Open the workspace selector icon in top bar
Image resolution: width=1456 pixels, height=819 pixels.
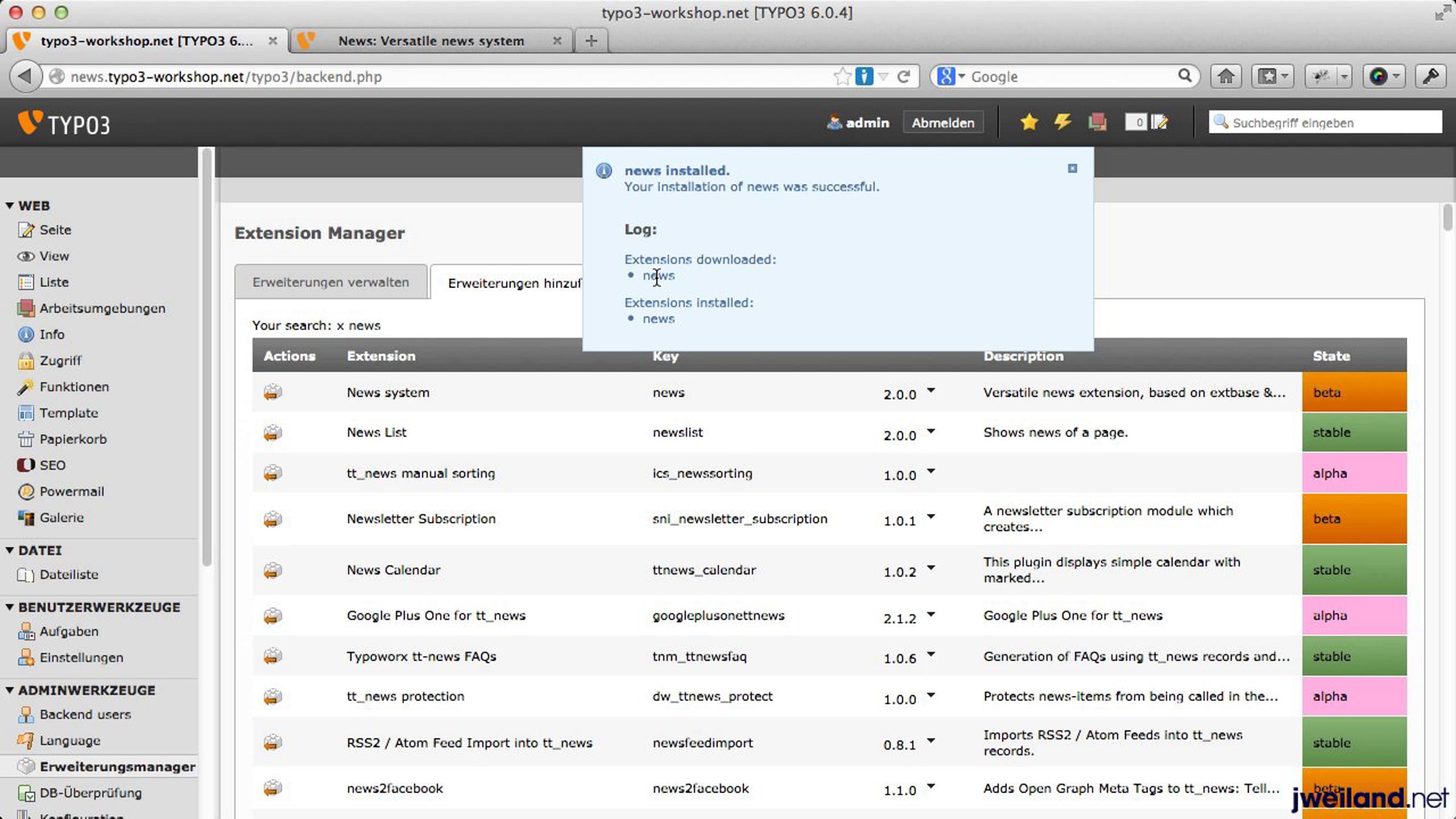[1097, 122]
